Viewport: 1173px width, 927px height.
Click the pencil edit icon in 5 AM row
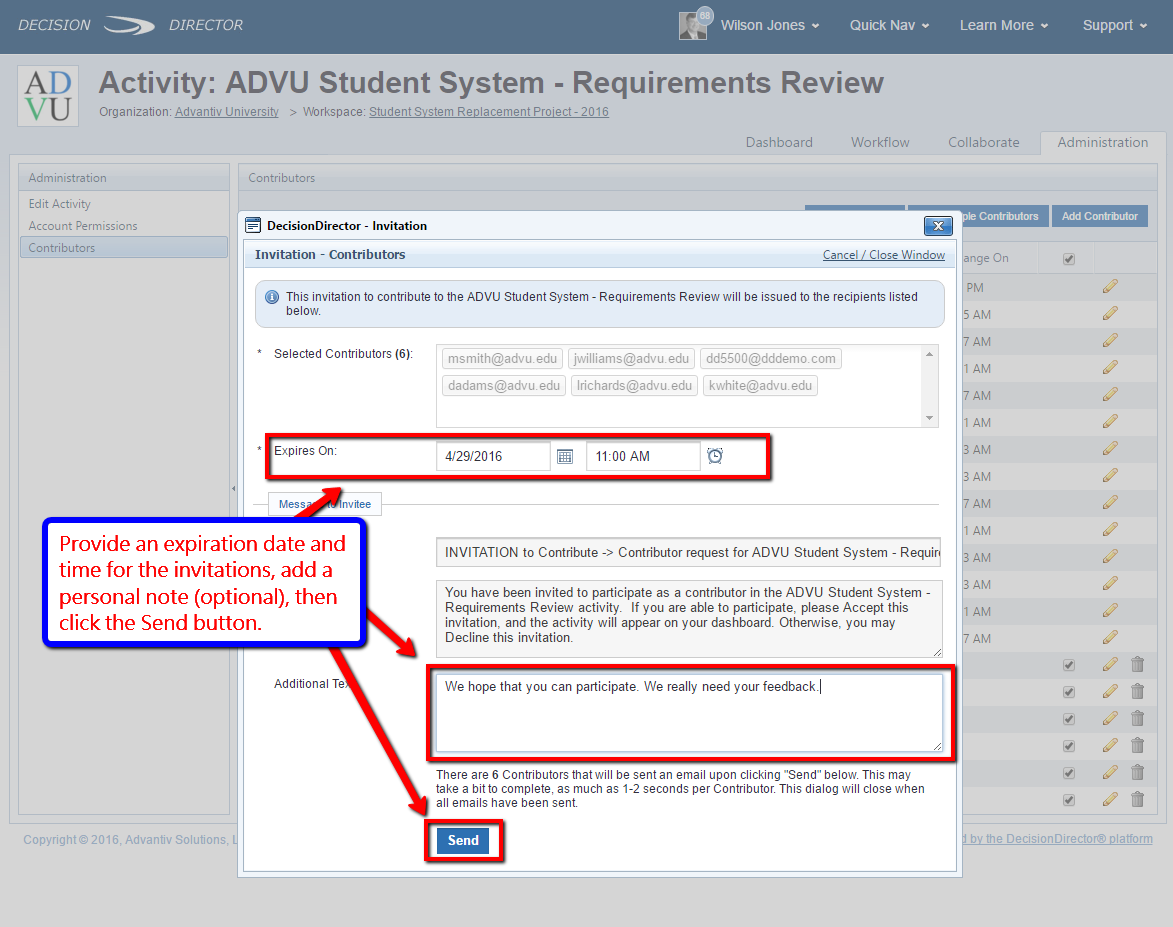pyautogui.click(x=1110, y=314)
